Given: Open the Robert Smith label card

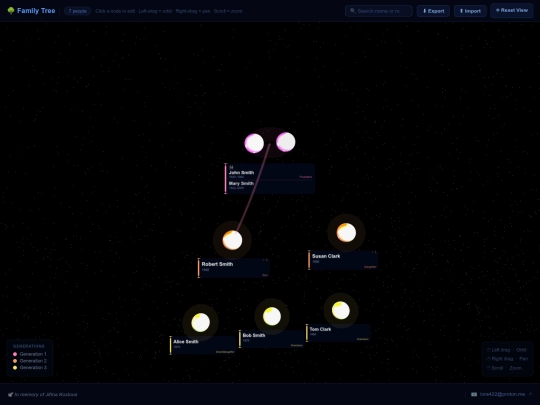Looking at the screenshot, I should tap(233, 268).
